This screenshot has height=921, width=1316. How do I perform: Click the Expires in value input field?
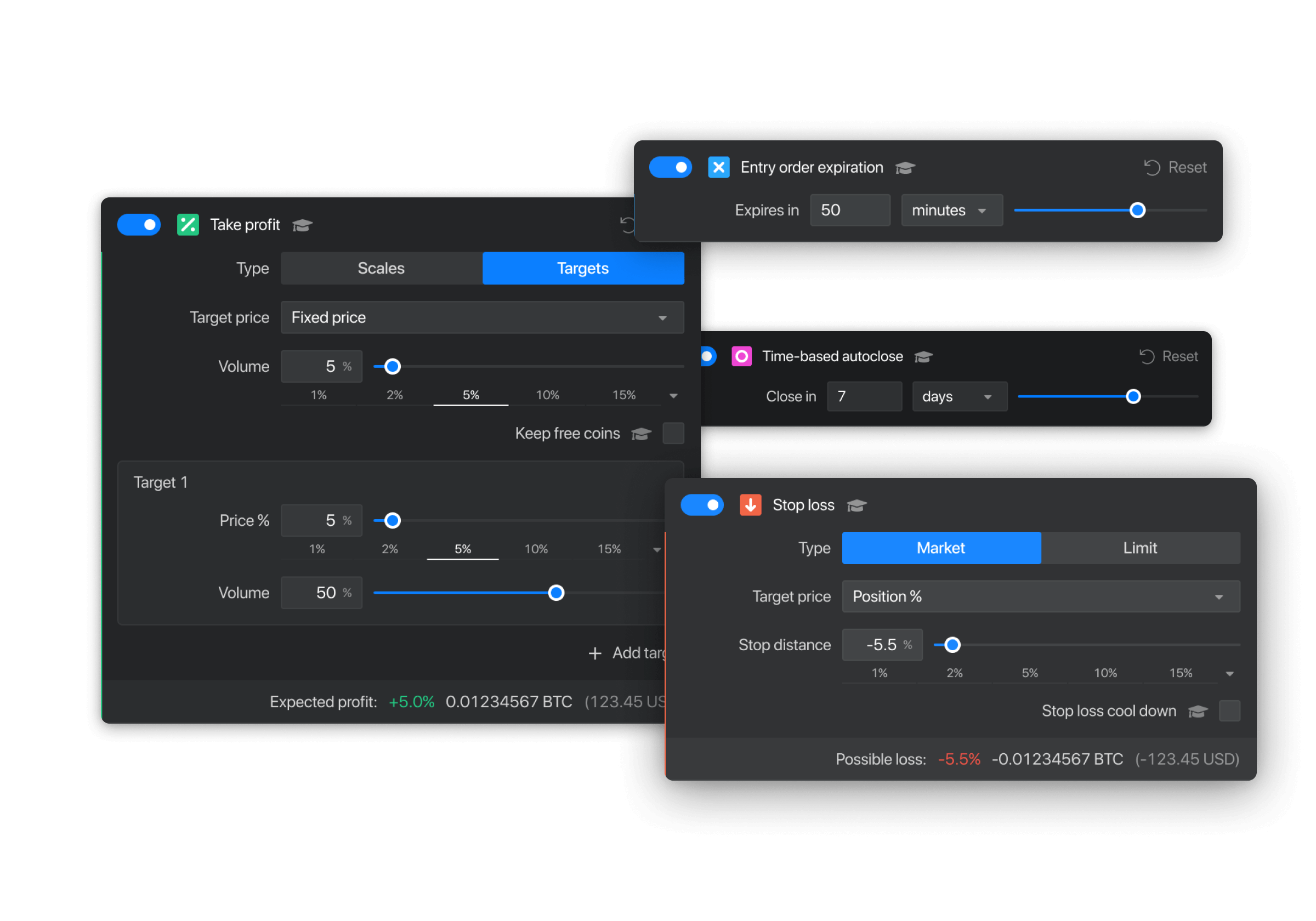[849, 211]
